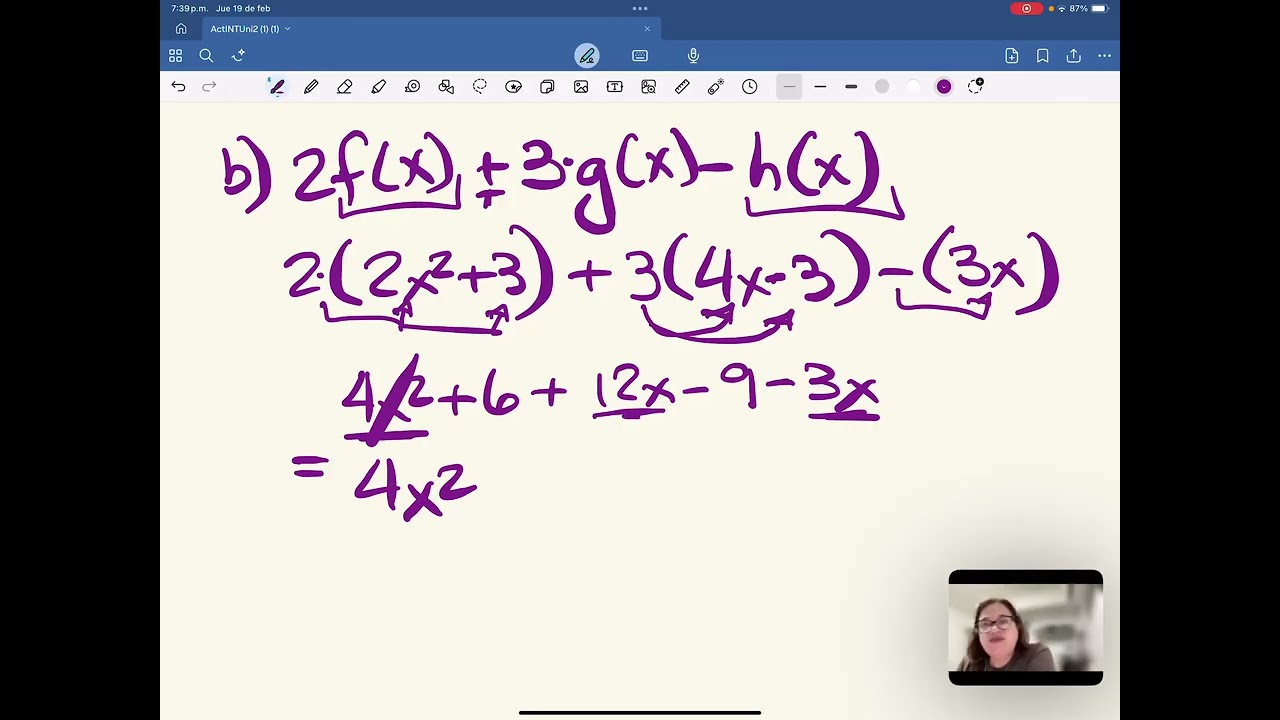Select the text box tool
The image size is (1280, 720).
pos(615,87)
